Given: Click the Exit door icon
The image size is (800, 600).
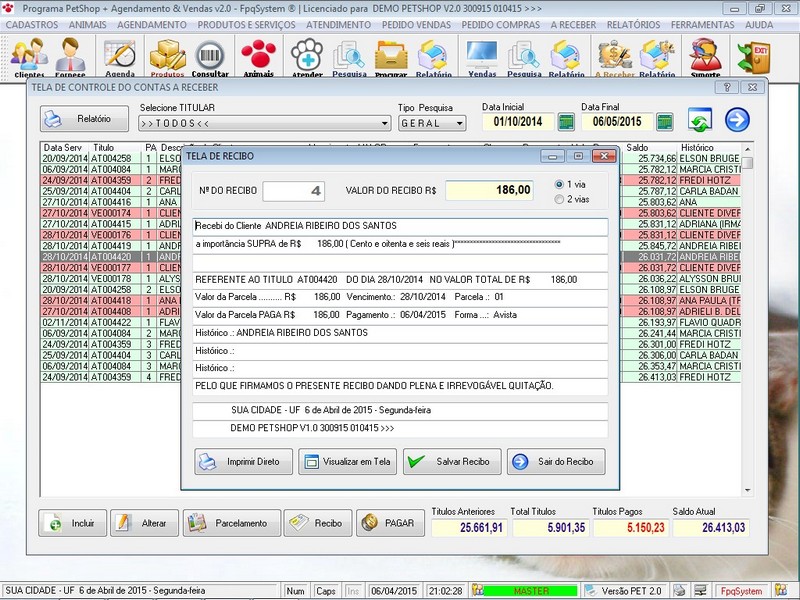Looking at the screenshot, I should [753, 56].
